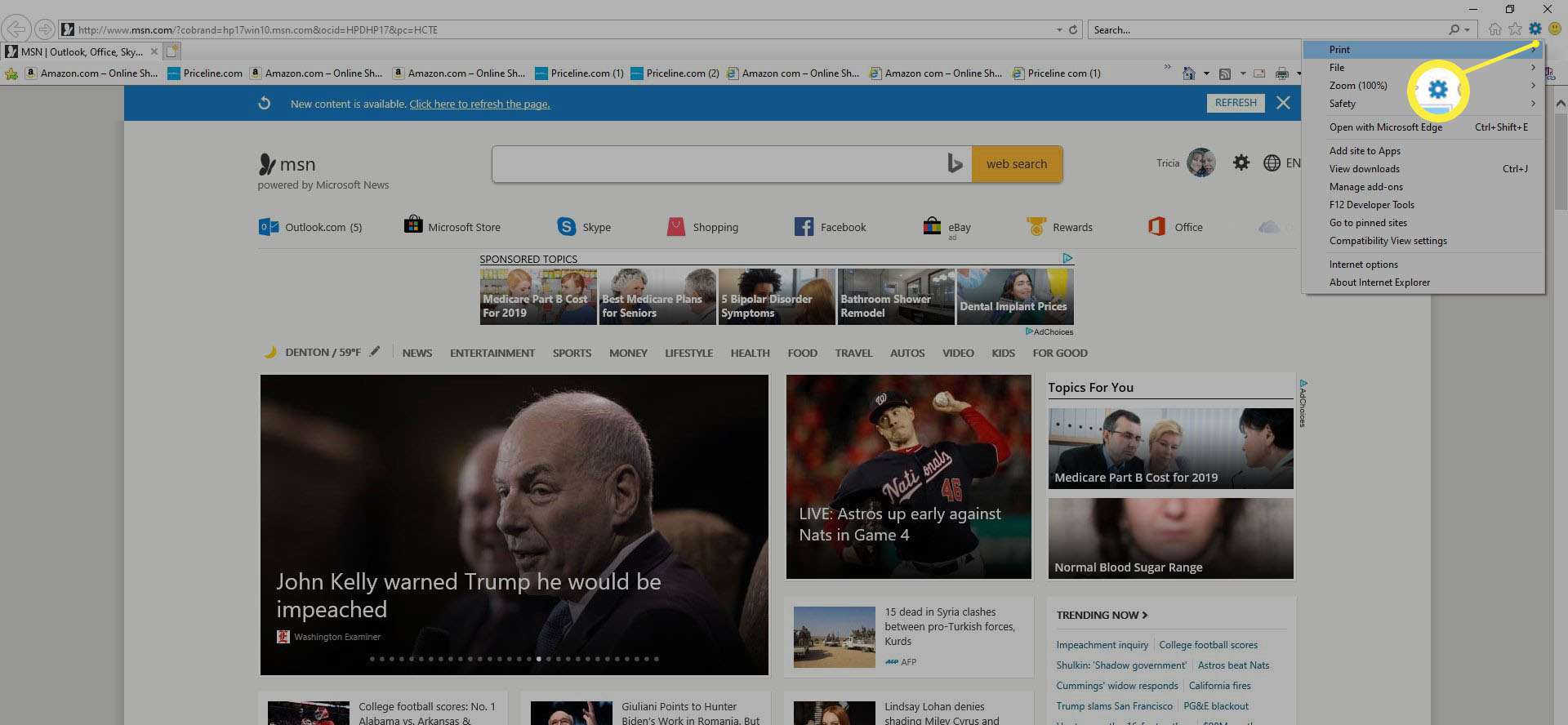This screenshot has width=1568, height=725.
Task: Select Go to pinned sites
Action: [x=1423, y=222]
